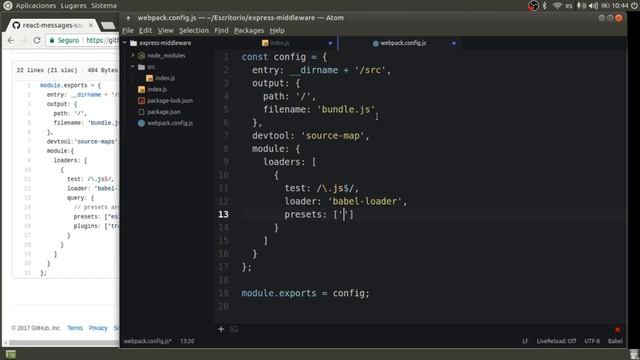640x360 pixels.
Task: Click the Wi-Fi network tray icon
Action: (557, 5)
